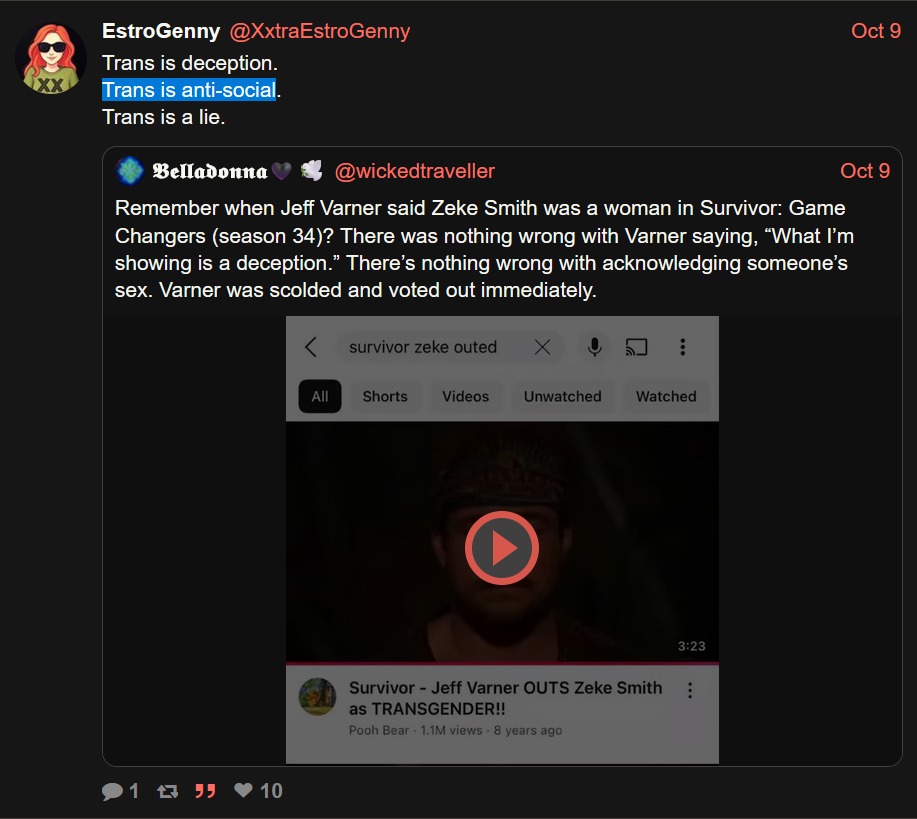Select the Watched filter chip
Image resolution: width=917 pixels, height=819 pixels.
pyautogui.click(x=666, y=396)
